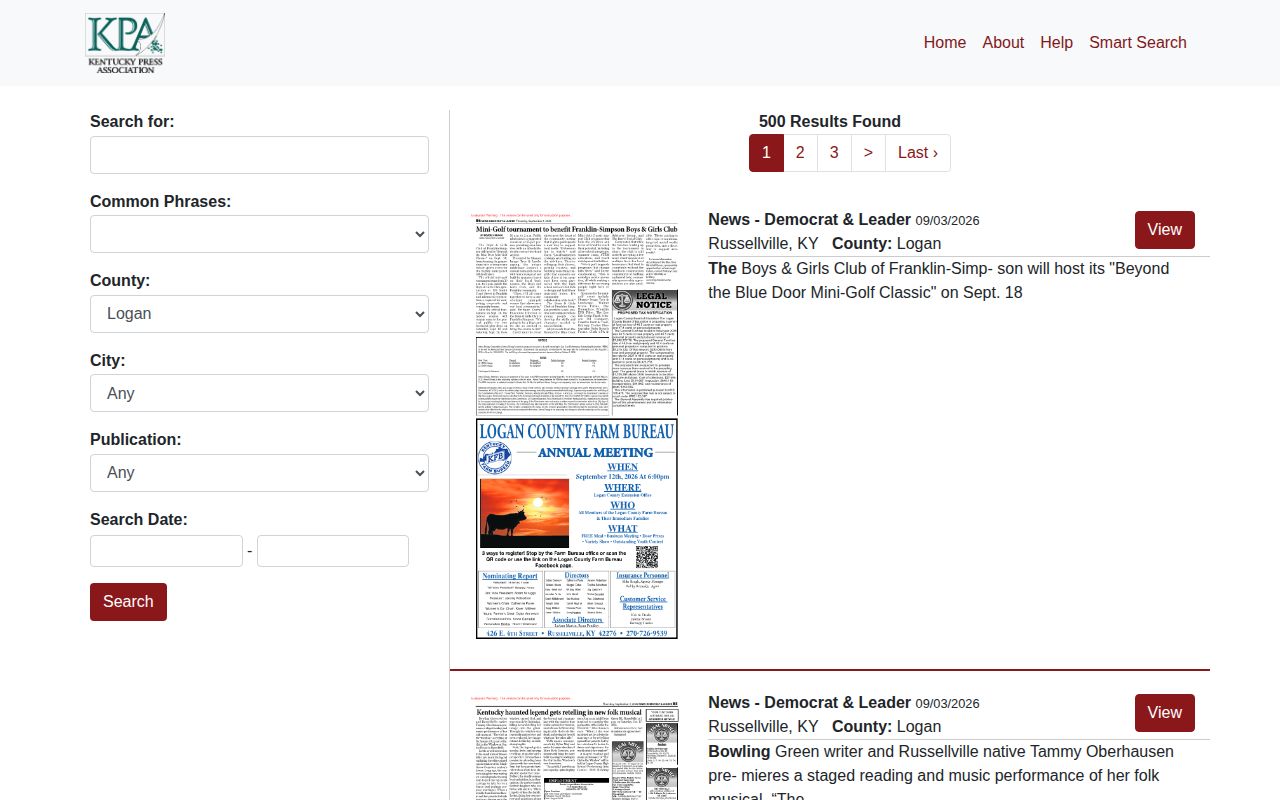
Task: View the Mini-Golf tournament article result
Action: point(1165,230)
